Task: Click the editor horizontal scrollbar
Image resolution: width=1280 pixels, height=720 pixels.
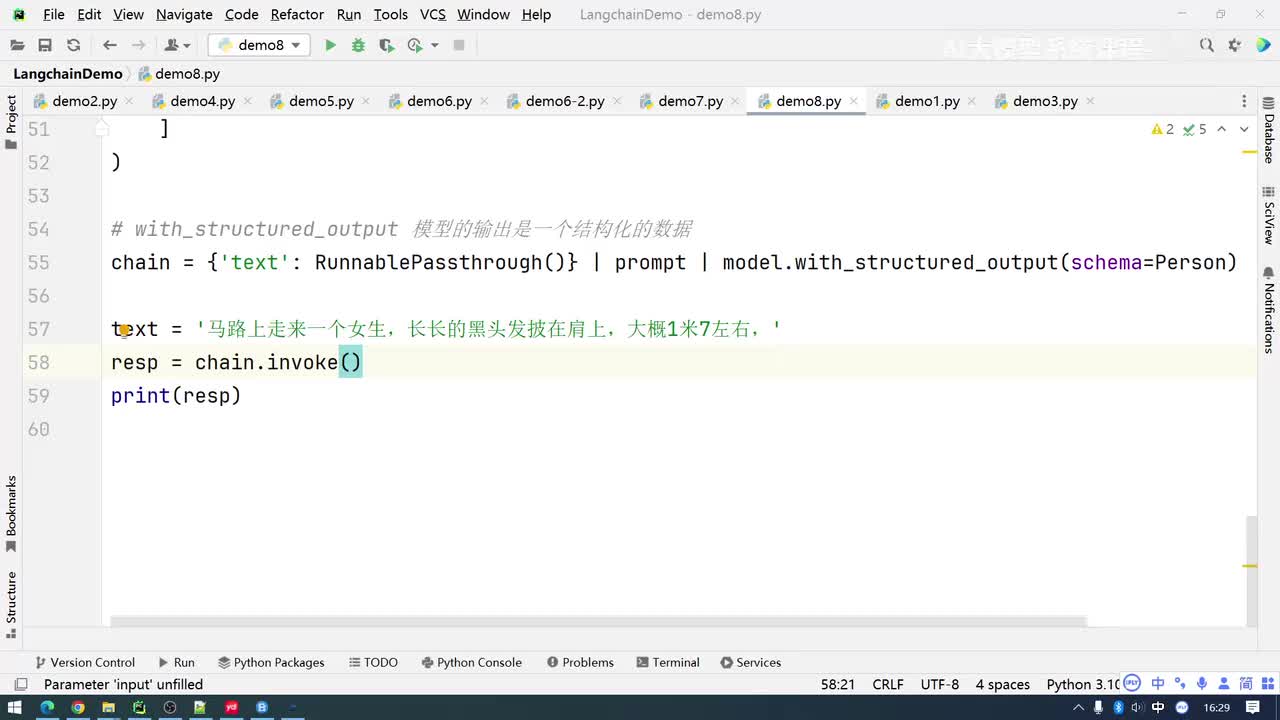Action: tap(598, 622)
